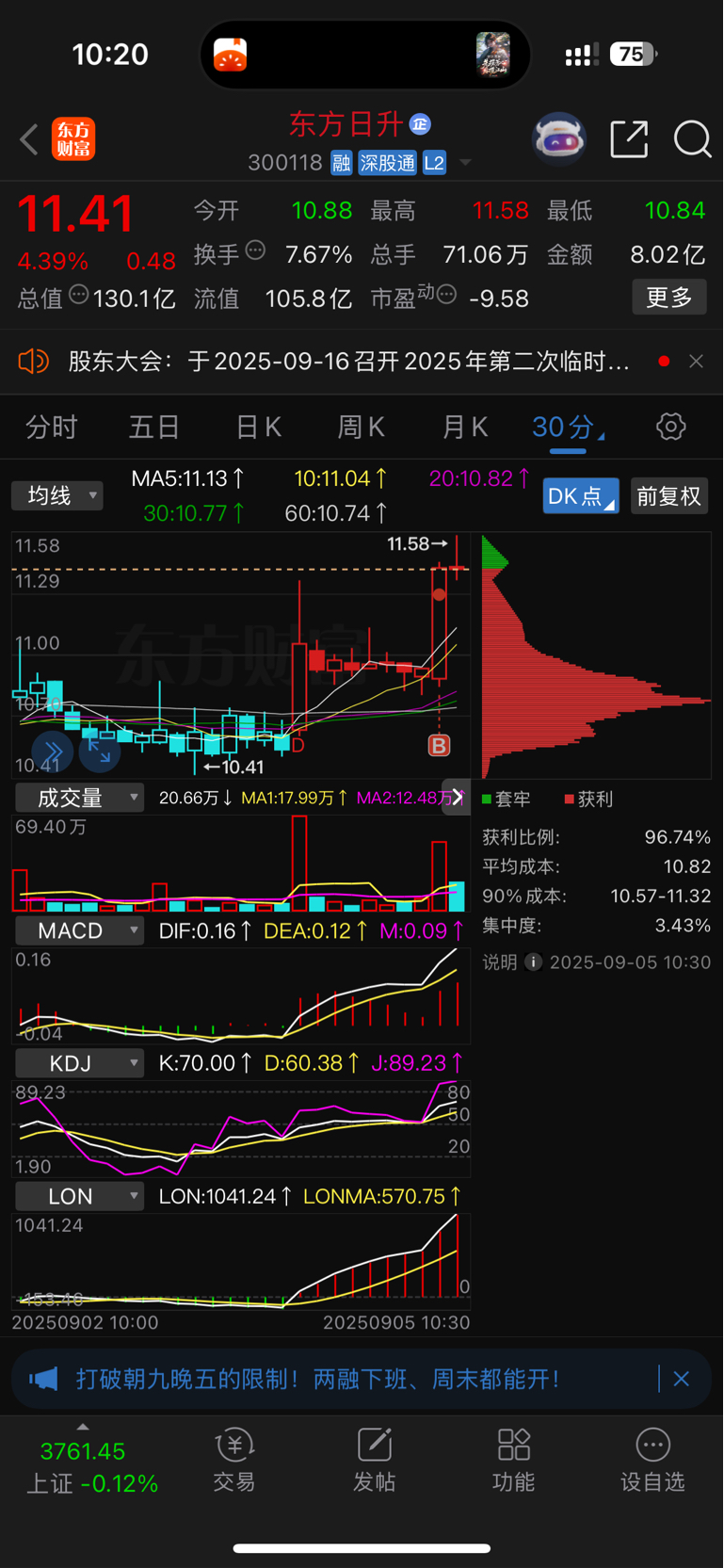The width and height of the screenshot is (724, 1568).
Task: Open the search magnifier icon
Action: 692,139
